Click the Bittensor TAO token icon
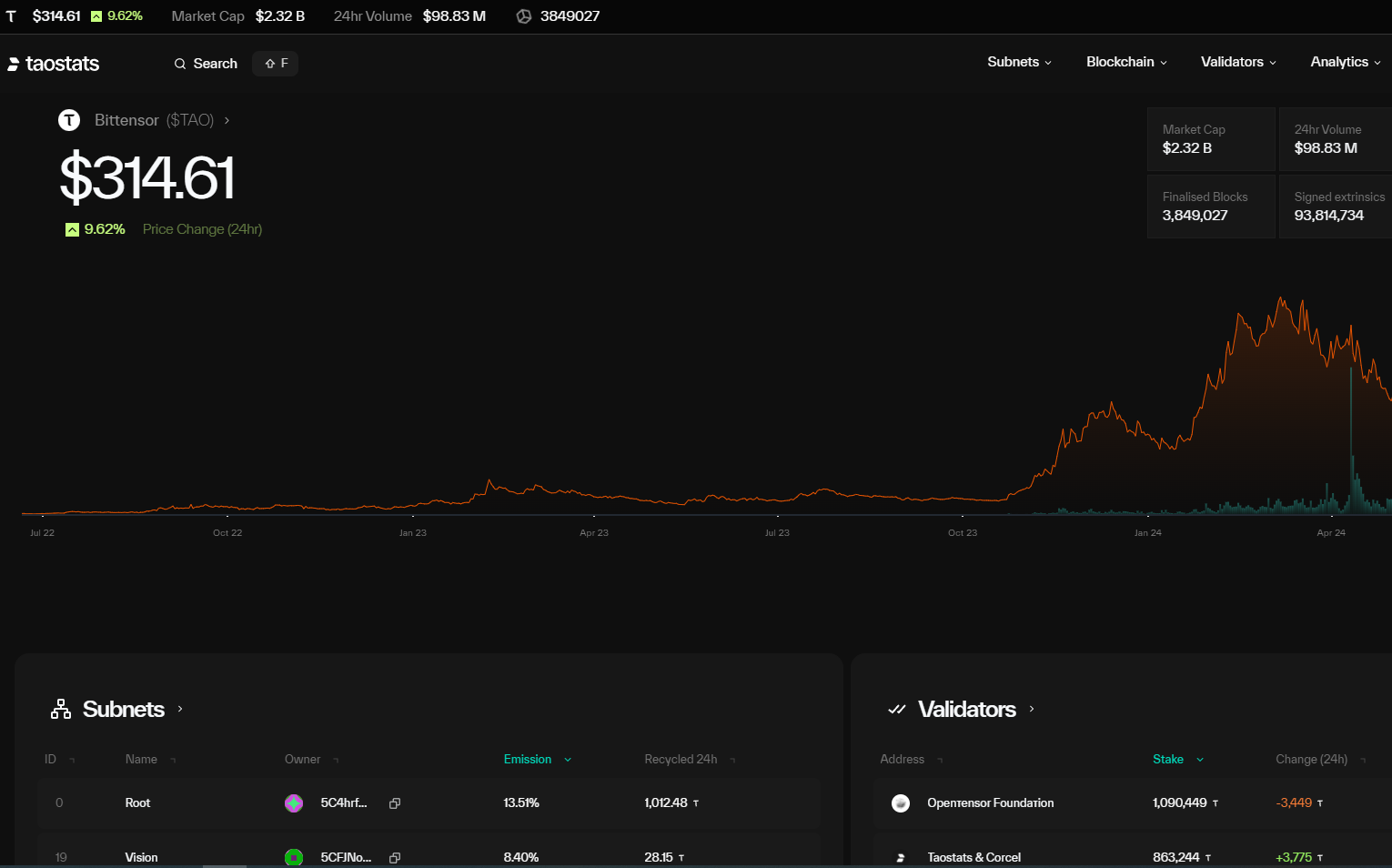Image resolution: width=1392 pixels, height=868 pixels. tap(69, 120)
